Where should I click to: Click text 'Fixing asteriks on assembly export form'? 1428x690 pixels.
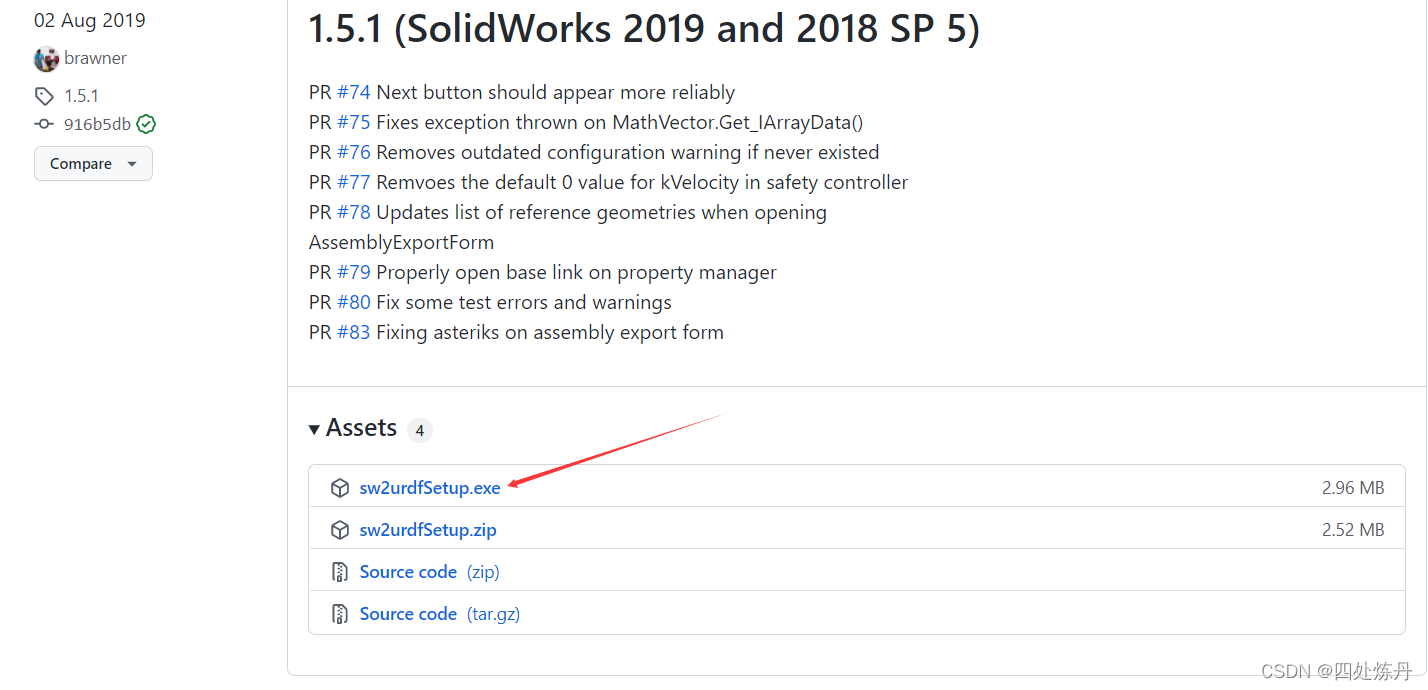coord(550,332)
